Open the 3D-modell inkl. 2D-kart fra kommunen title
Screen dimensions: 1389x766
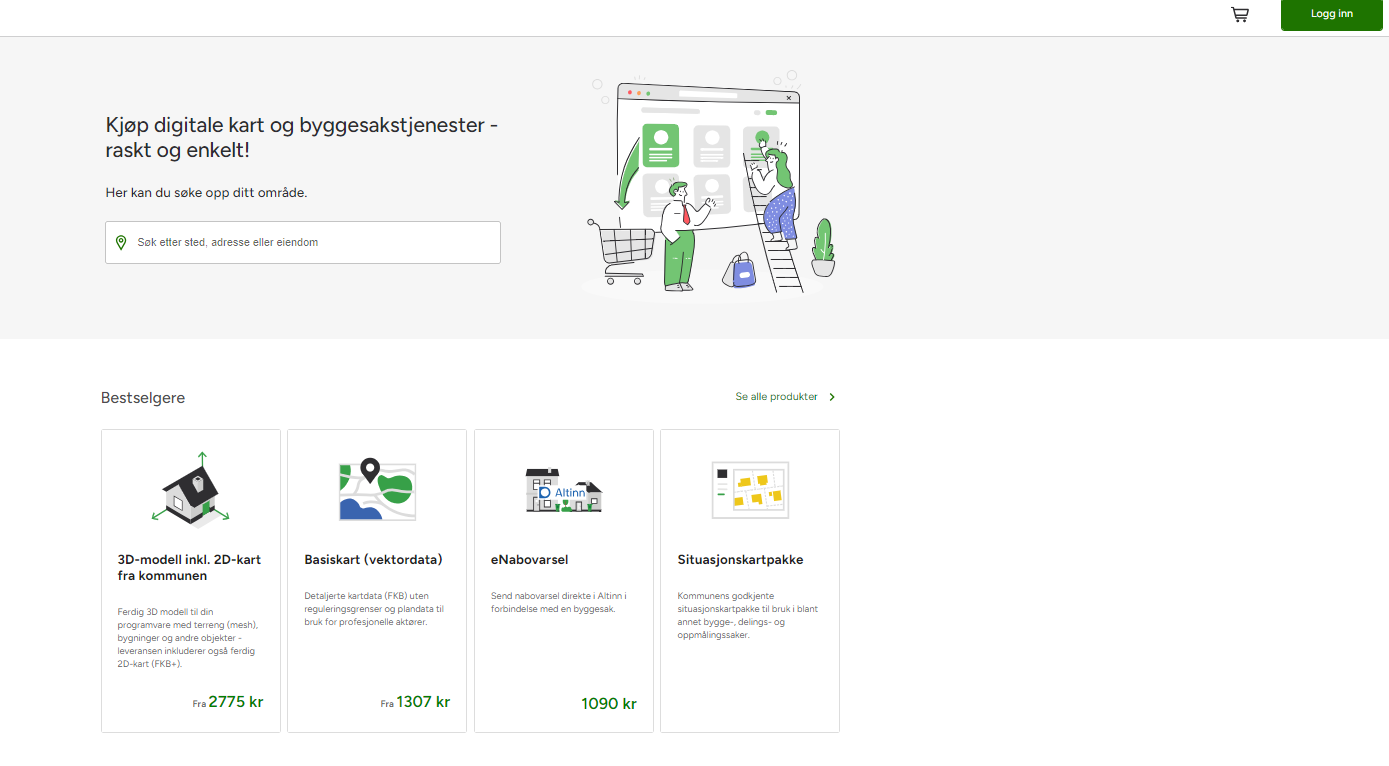(189, 568)
